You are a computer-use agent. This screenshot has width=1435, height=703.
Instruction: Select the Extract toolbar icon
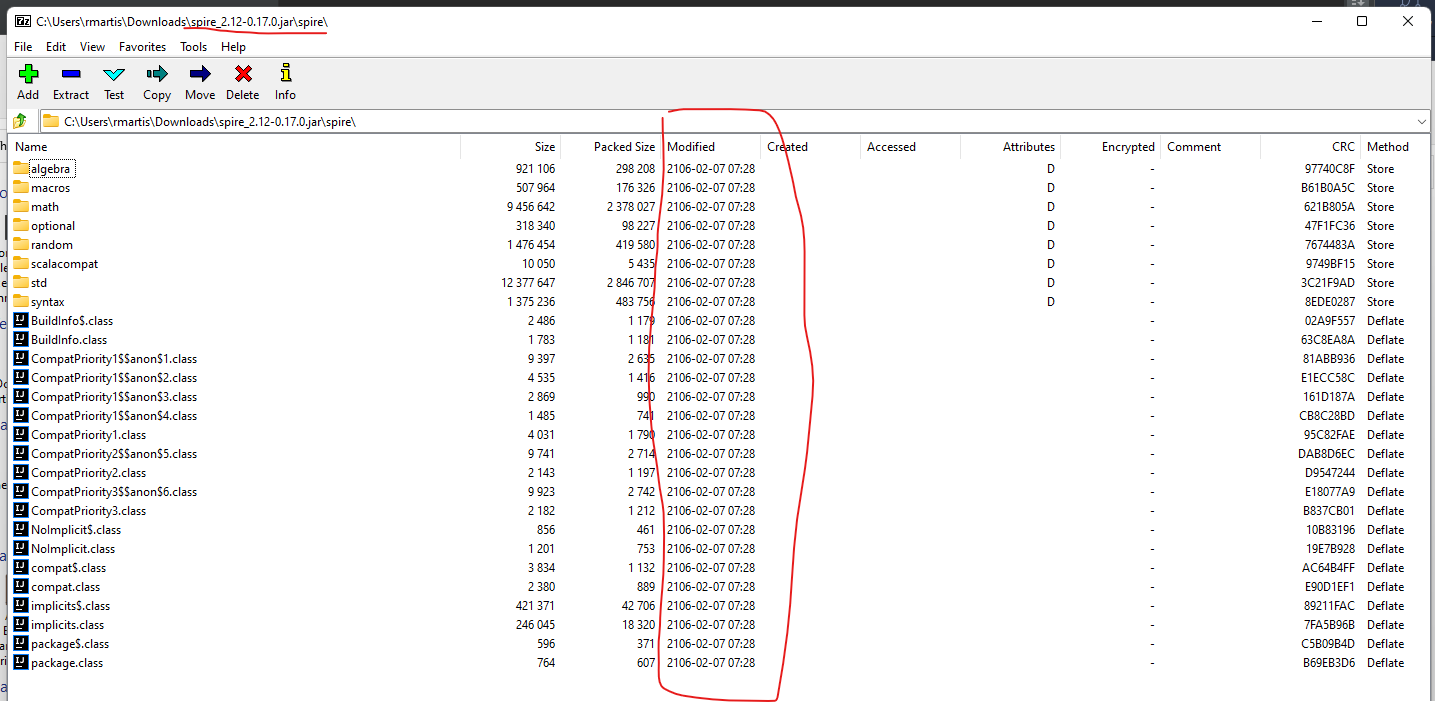[x=70, y=80]
